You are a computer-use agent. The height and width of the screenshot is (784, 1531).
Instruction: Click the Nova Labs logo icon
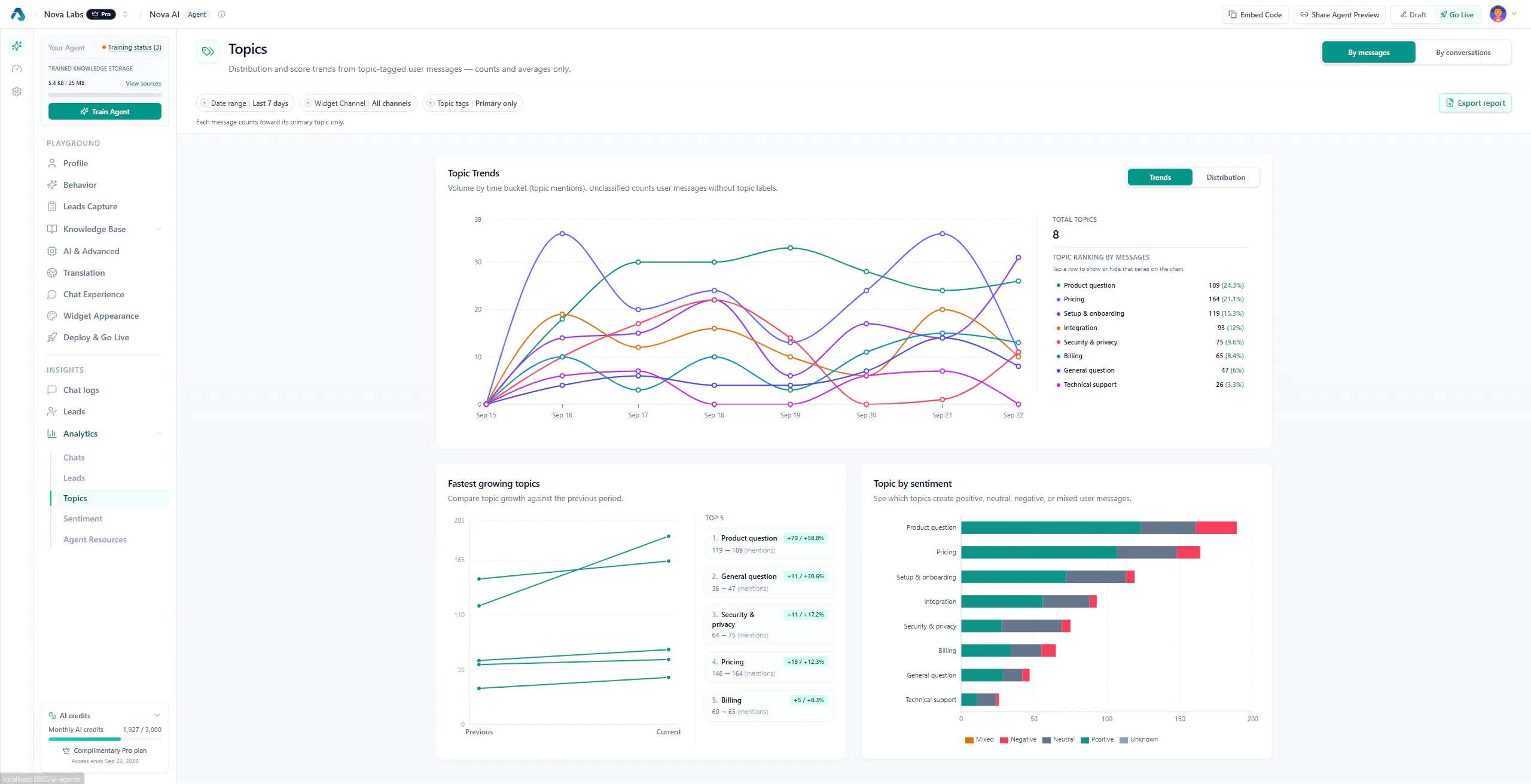tap(18, 14)
